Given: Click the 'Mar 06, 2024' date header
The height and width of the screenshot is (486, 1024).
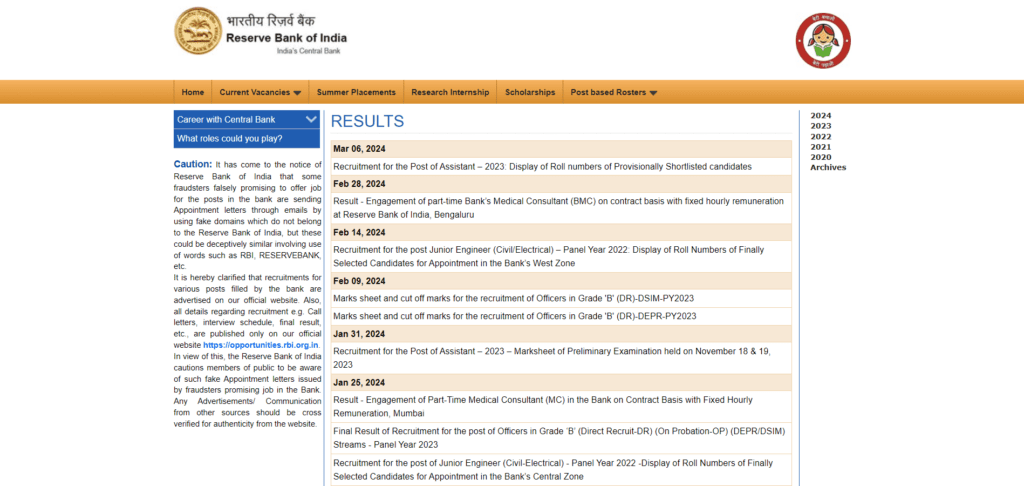Looking at the screenshot, I should click(561, 149).
